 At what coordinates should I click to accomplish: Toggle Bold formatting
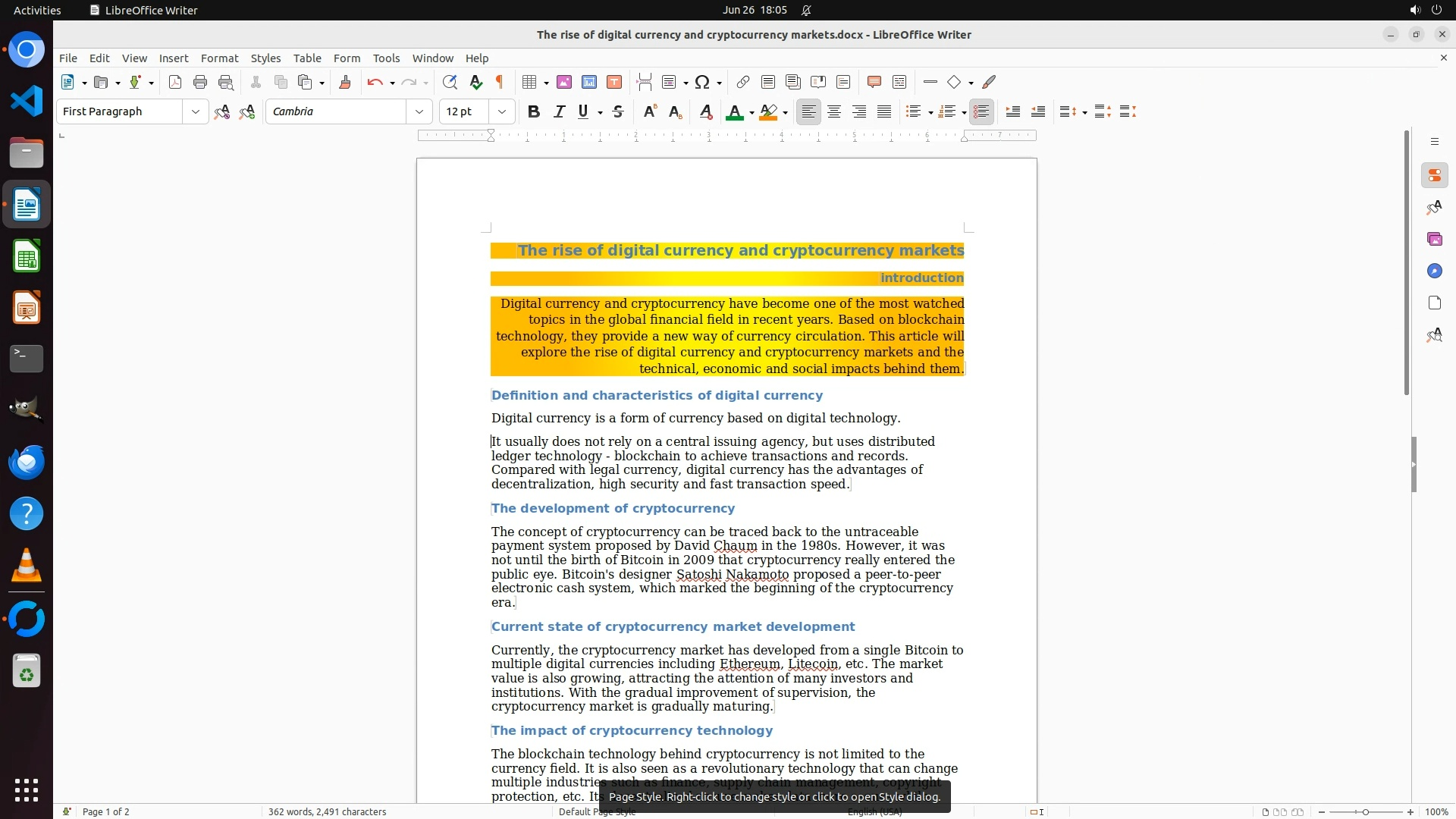534,112
